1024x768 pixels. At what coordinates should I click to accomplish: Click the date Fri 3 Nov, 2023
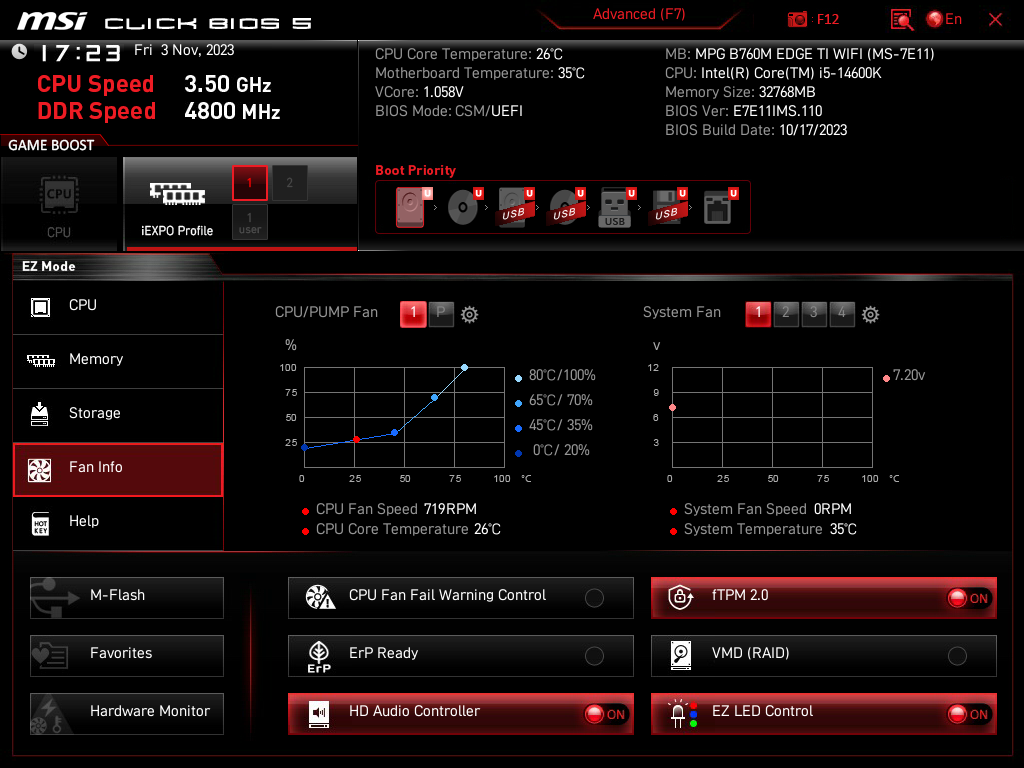(184, 50)
